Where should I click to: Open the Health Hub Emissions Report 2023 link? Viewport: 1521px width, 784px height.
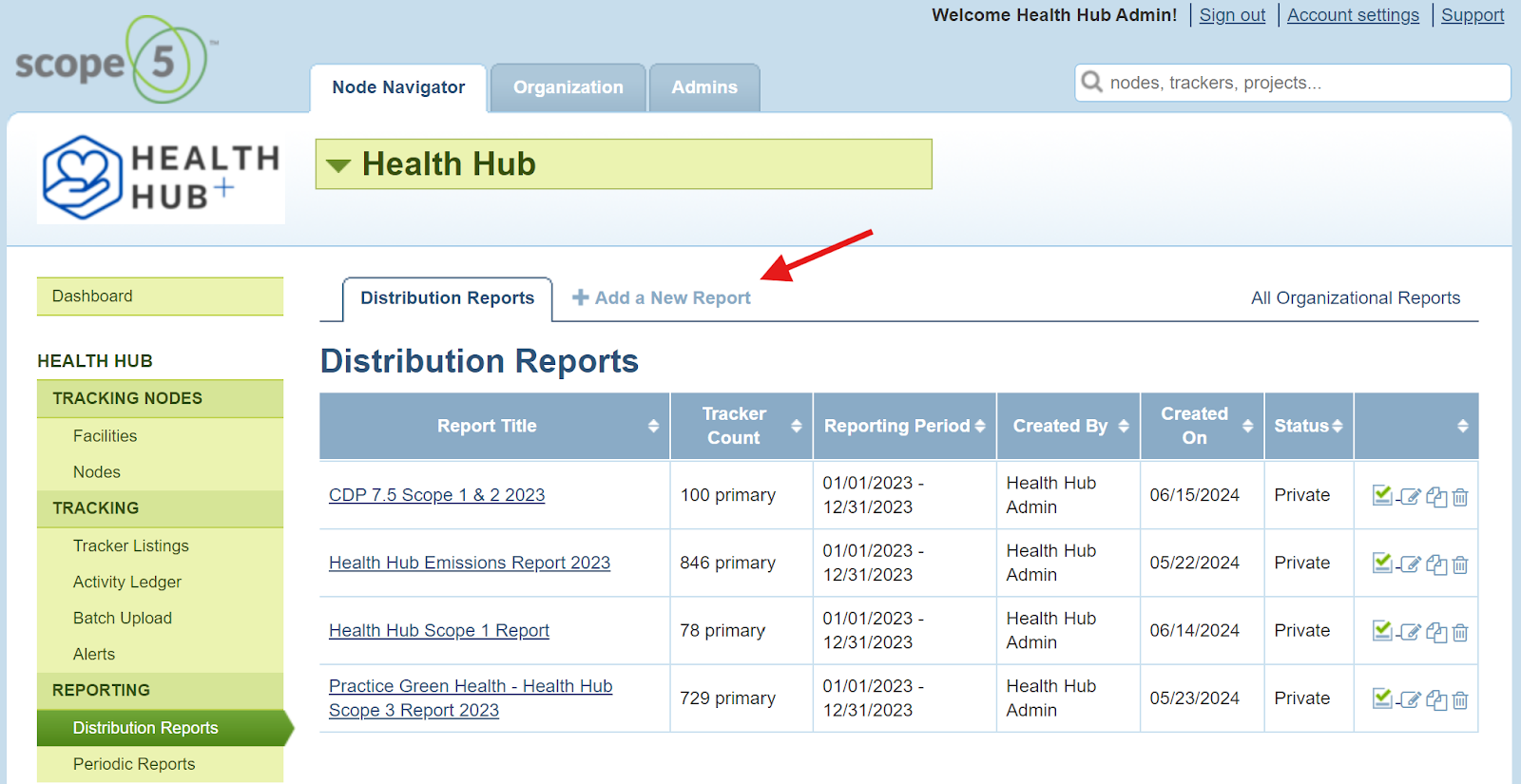470,563
